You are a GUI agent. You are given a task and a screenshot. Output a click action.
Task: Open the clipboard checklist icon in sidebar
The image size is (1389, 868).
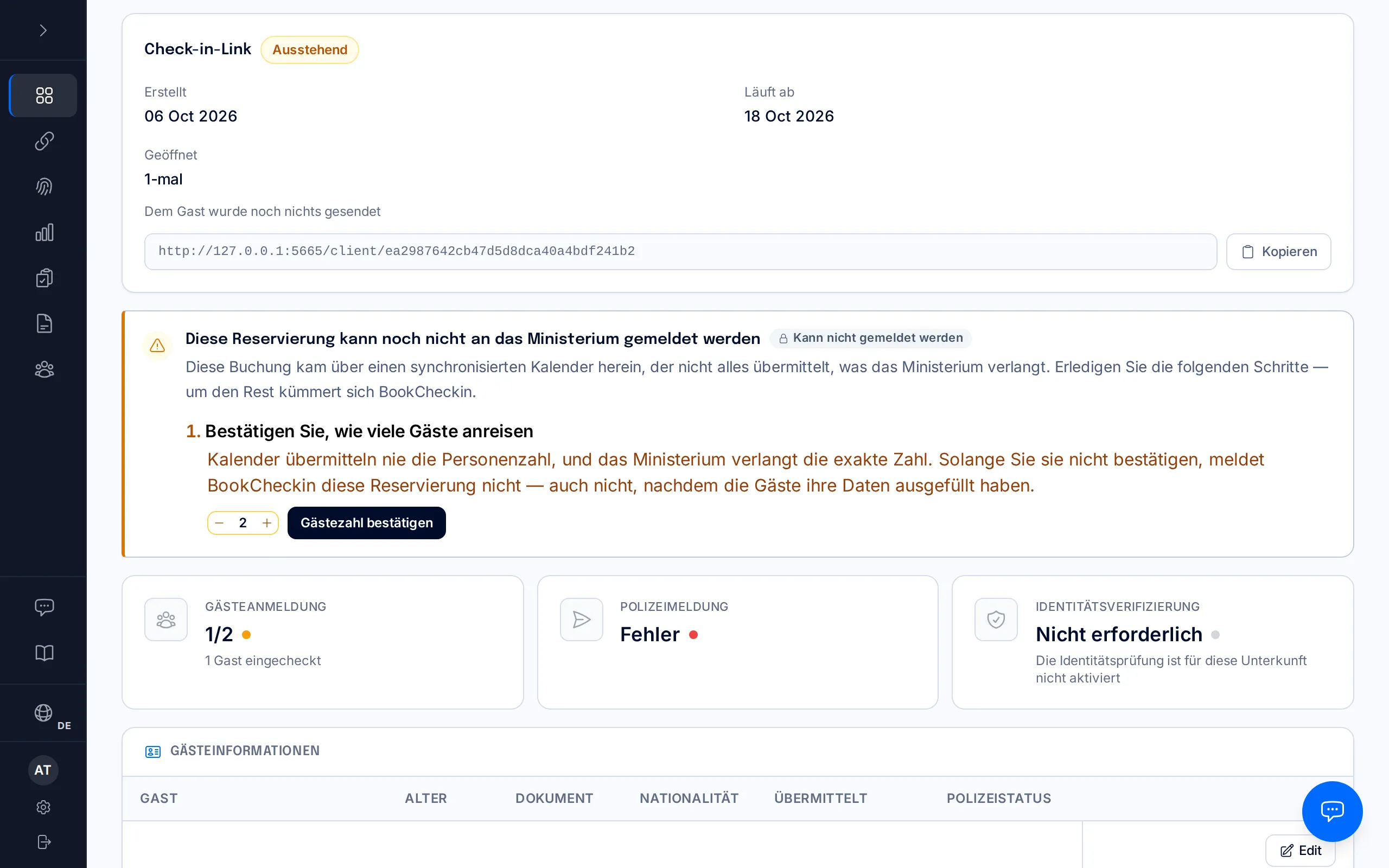(43, 278)
